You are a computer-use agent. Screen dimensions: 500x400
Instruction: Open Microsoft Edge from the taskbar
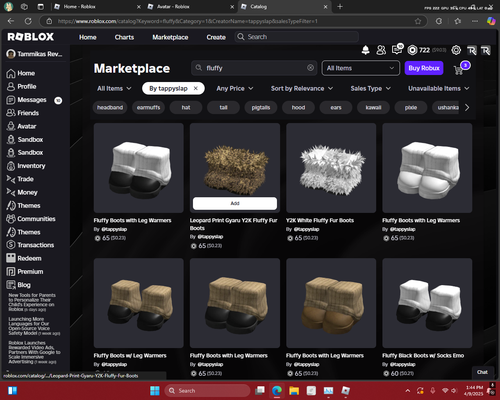[277, 390]
